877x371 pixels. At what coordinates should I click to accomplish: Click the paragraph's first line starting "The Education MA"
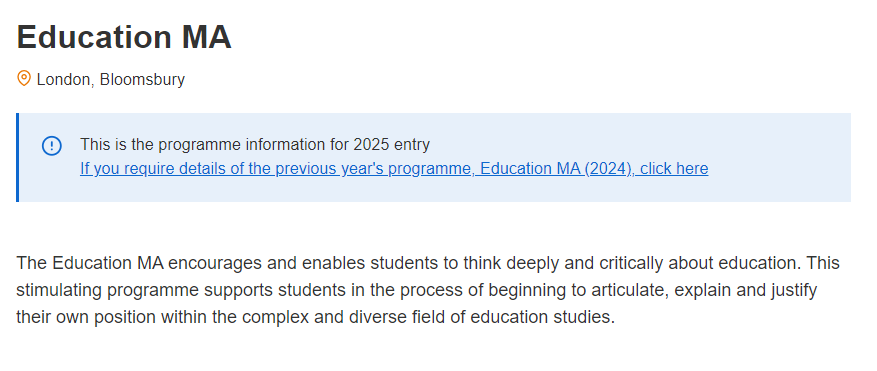tap(428, 263)
